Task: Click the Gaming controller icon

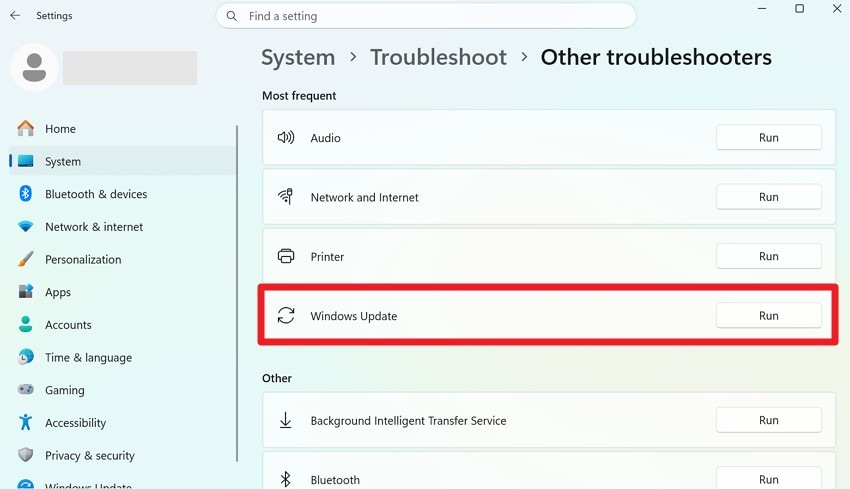Action: click(x=25, y=389)
